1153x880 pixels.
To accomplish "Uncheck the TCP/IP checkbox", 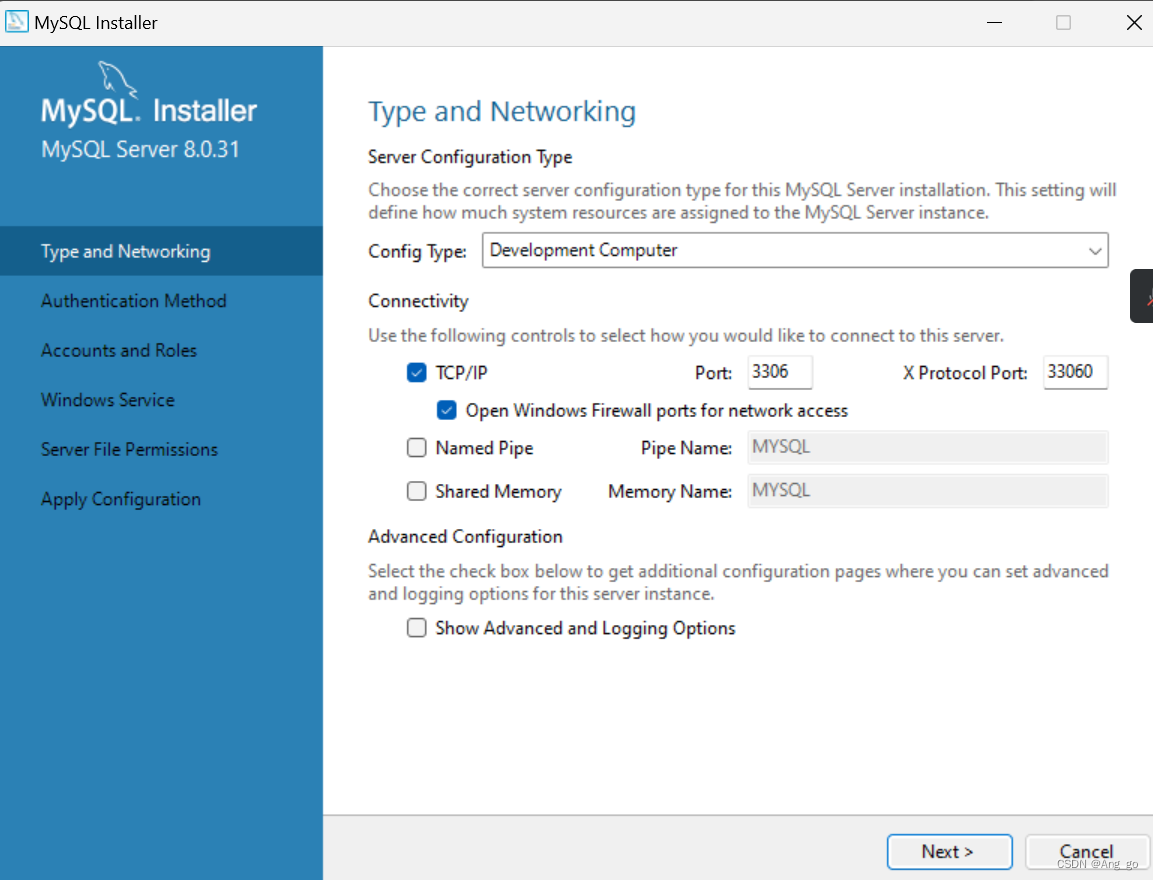I will click(416, 373).
